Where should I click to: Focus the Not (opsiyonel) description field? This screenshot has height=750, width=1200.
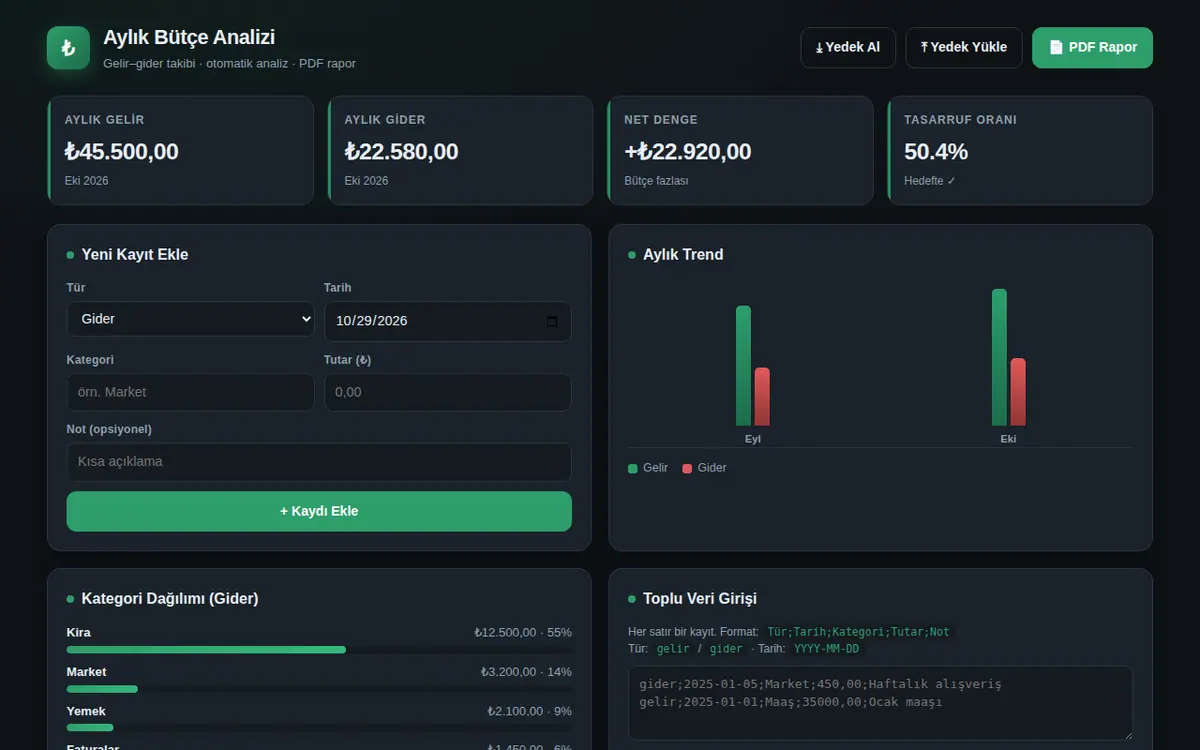pyautogui.click(x=319, y=462)
